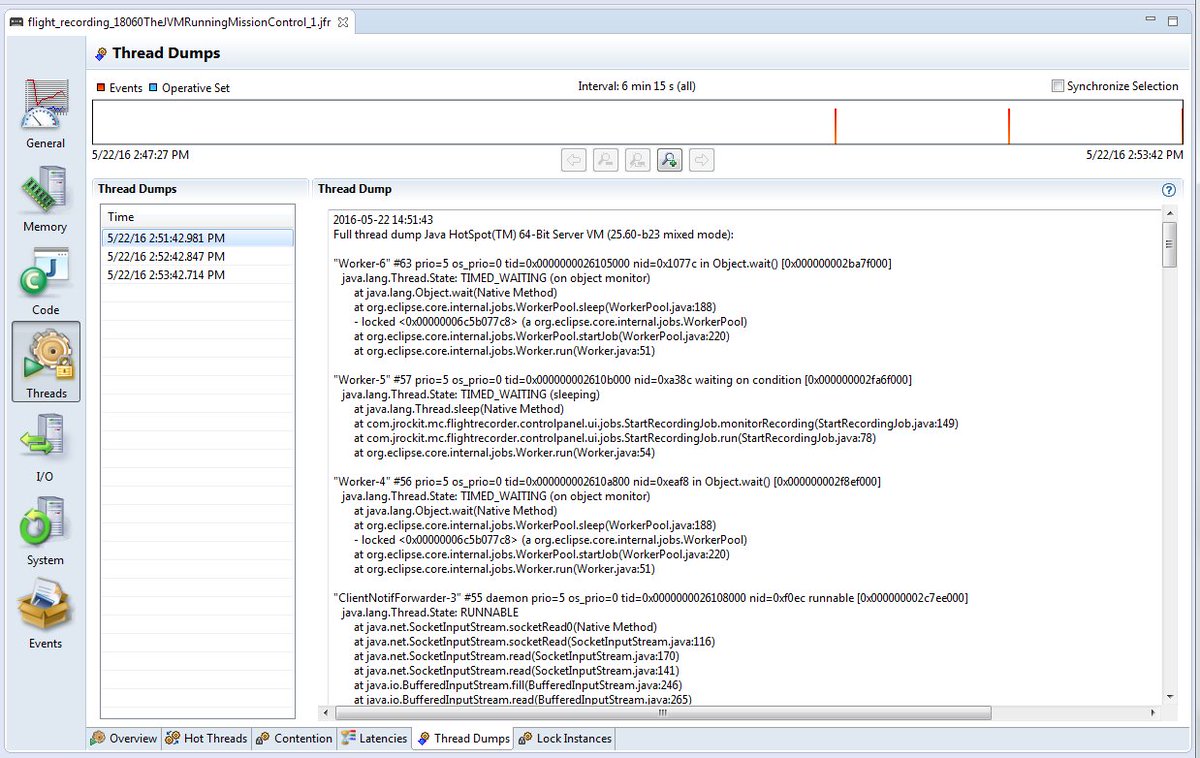Open the Code analysis view
Image resolution: width=1200 pixels, height=758 pixels.
44,279
